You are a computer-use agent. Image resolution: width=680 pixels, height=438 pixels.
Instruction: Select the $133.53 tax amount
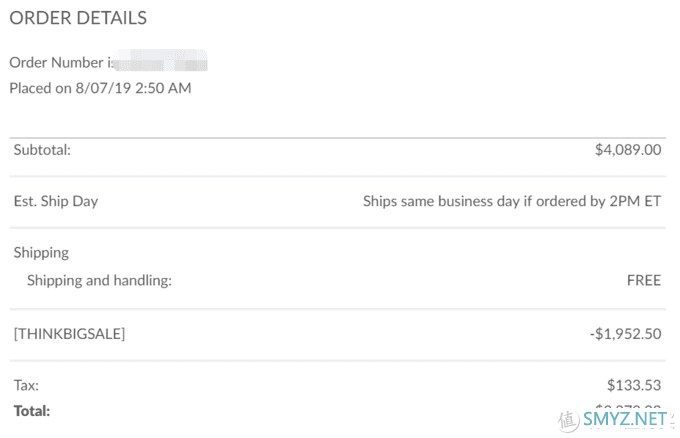pos(634,385)
